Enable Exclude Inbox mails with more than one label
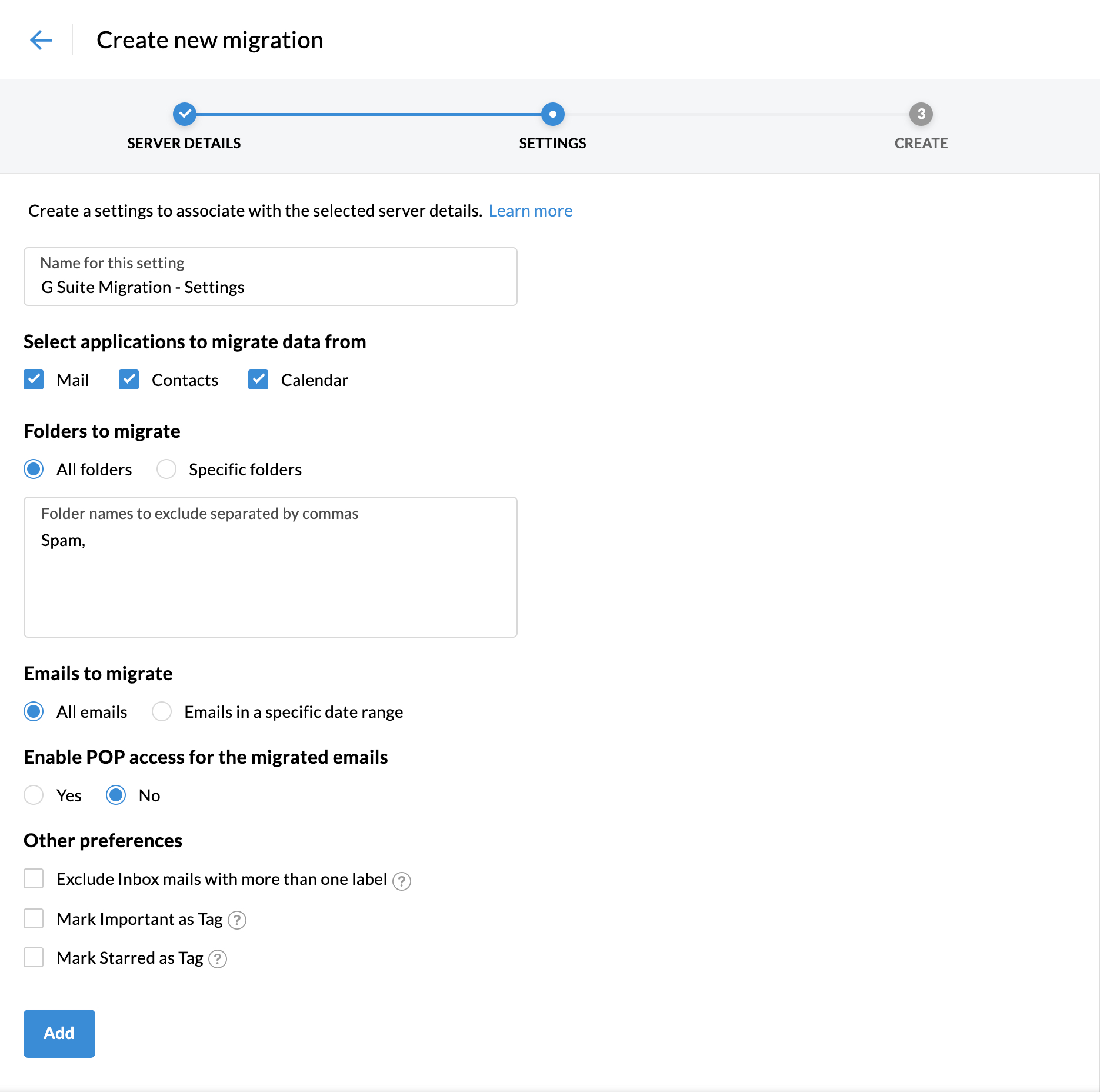This screenshot has width=1100, height=1092. (34, 879)
